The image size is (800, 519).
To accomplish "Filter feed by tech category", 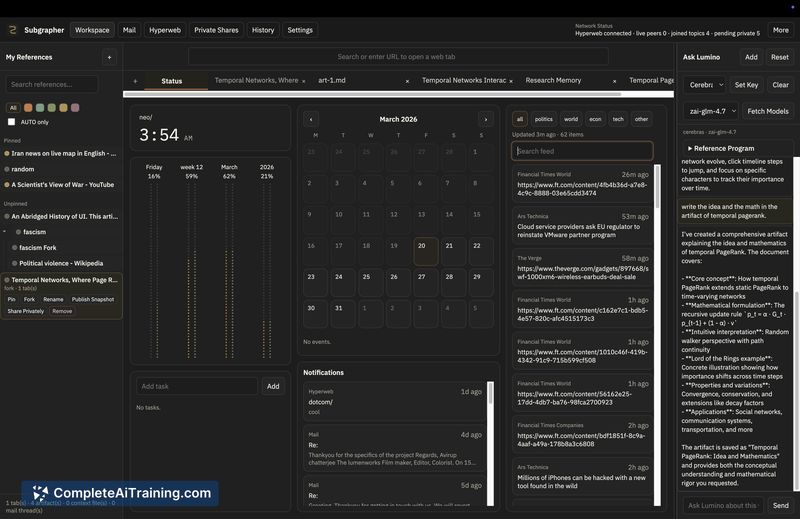I will pyautogui.click(x=618, y=119).
